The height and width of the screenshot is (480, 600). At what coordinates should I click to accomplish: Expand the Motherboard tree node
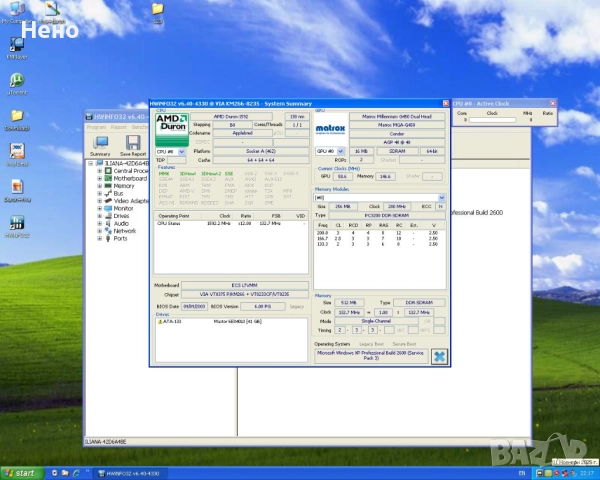pos(99,178)
